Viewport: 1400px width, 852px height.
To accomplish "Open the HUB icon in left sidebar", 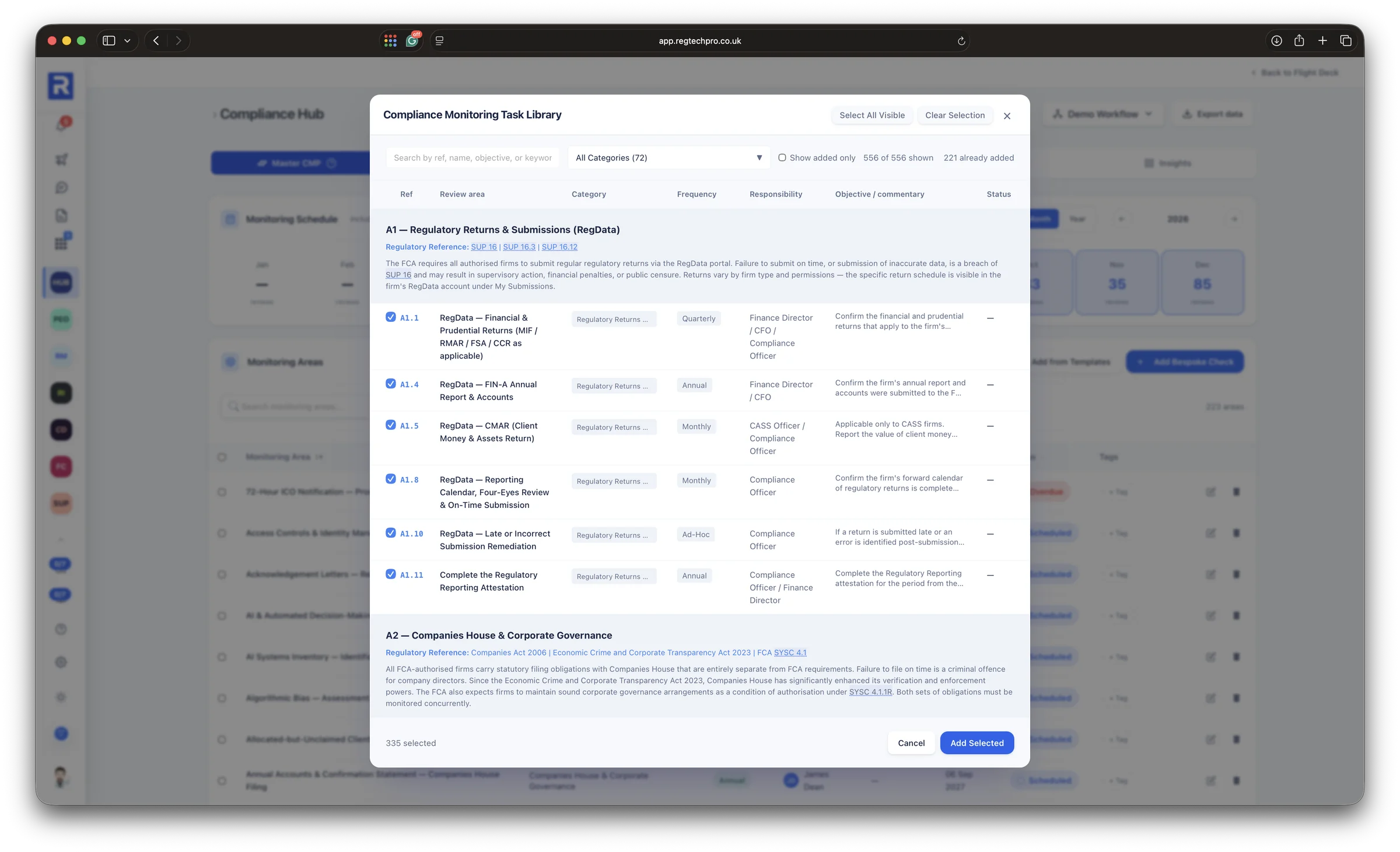I will pyautogui.click(x=61, y=282).
